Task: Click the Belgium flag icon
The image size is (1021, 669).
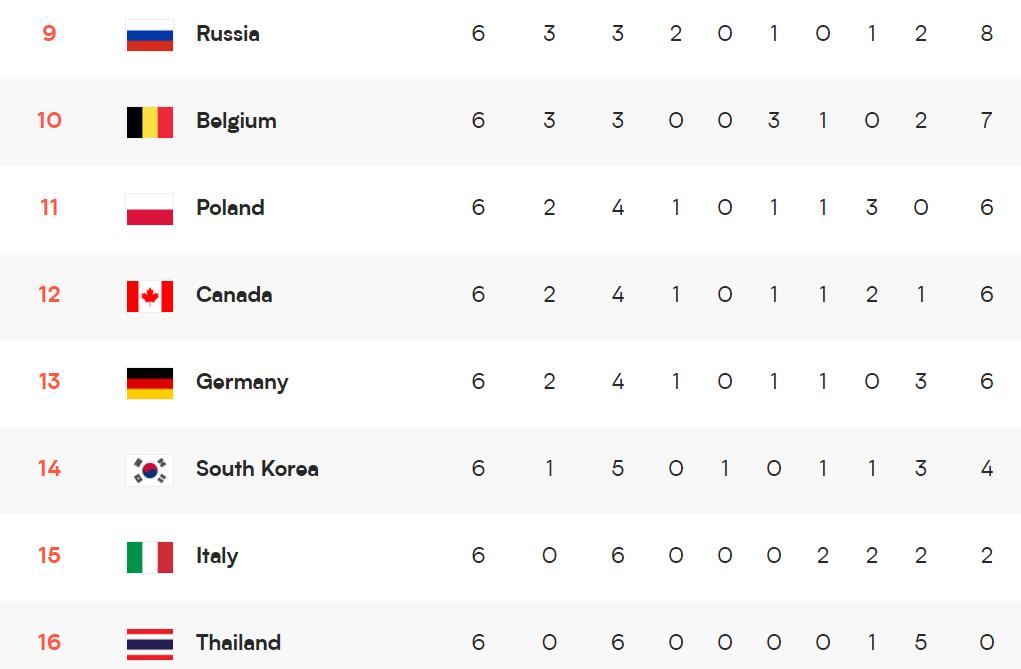Action: (150, 122)
